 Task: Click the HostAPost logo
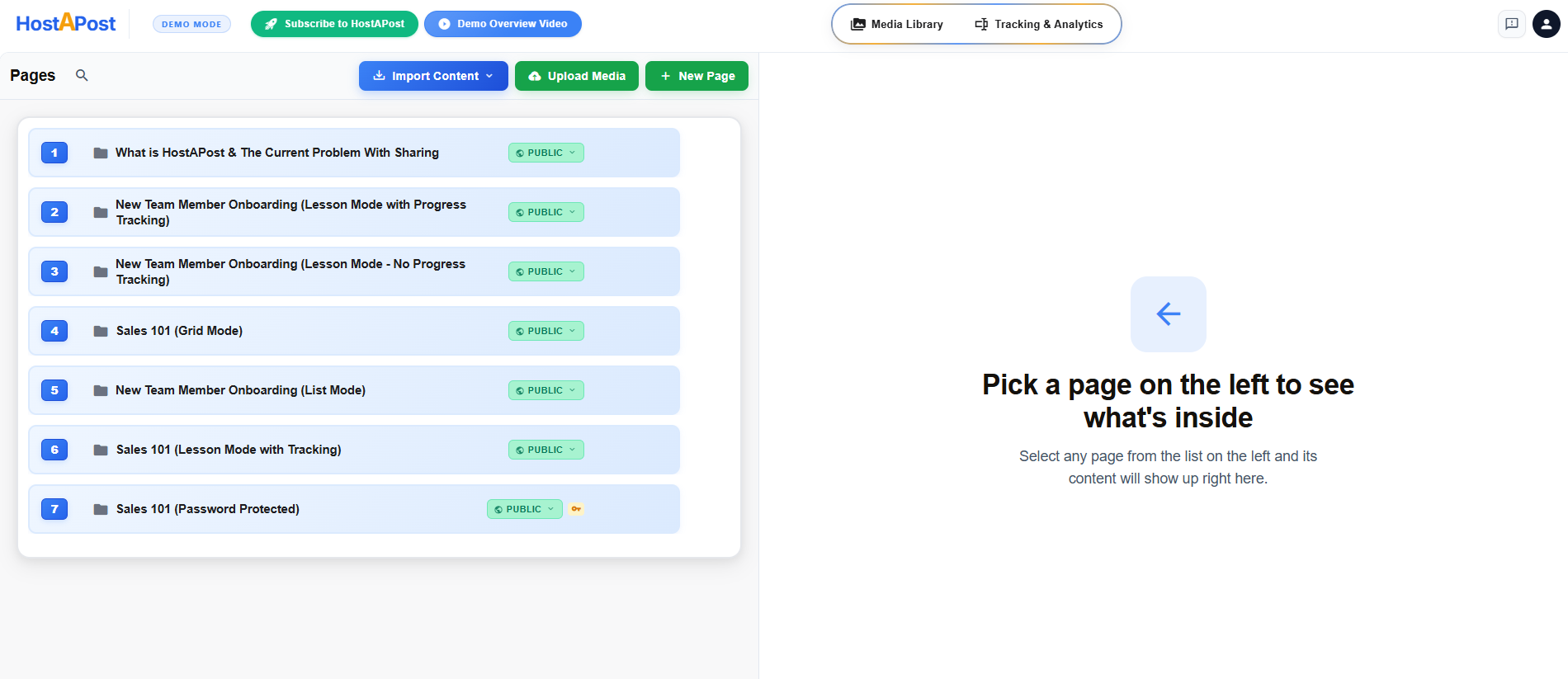66,23
